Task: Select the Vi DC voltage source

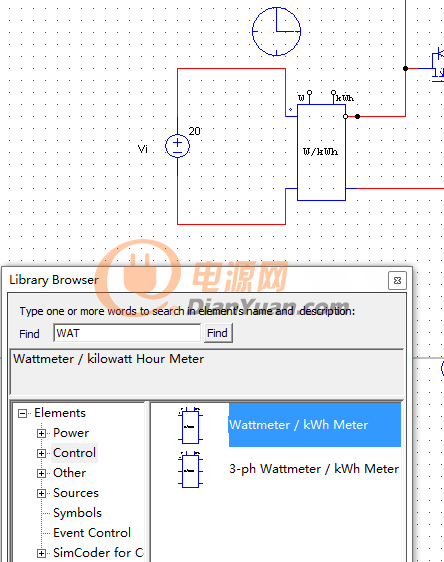Action: [x=177, y=146]
